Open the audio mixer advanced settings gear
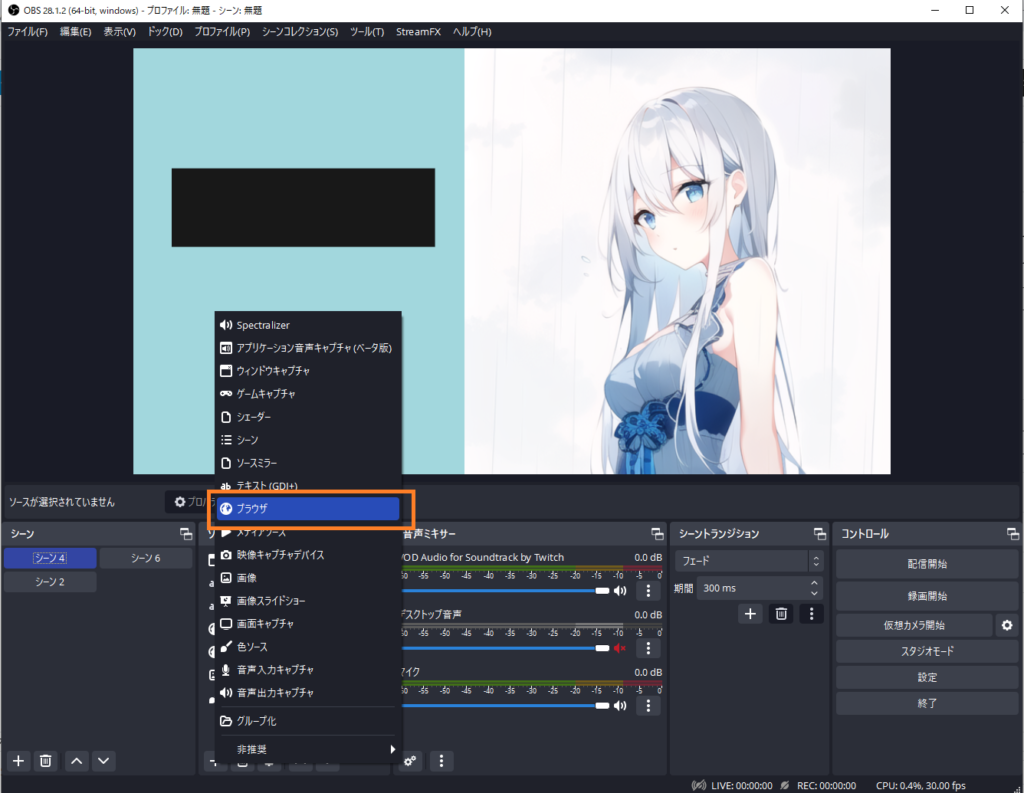 410,761
